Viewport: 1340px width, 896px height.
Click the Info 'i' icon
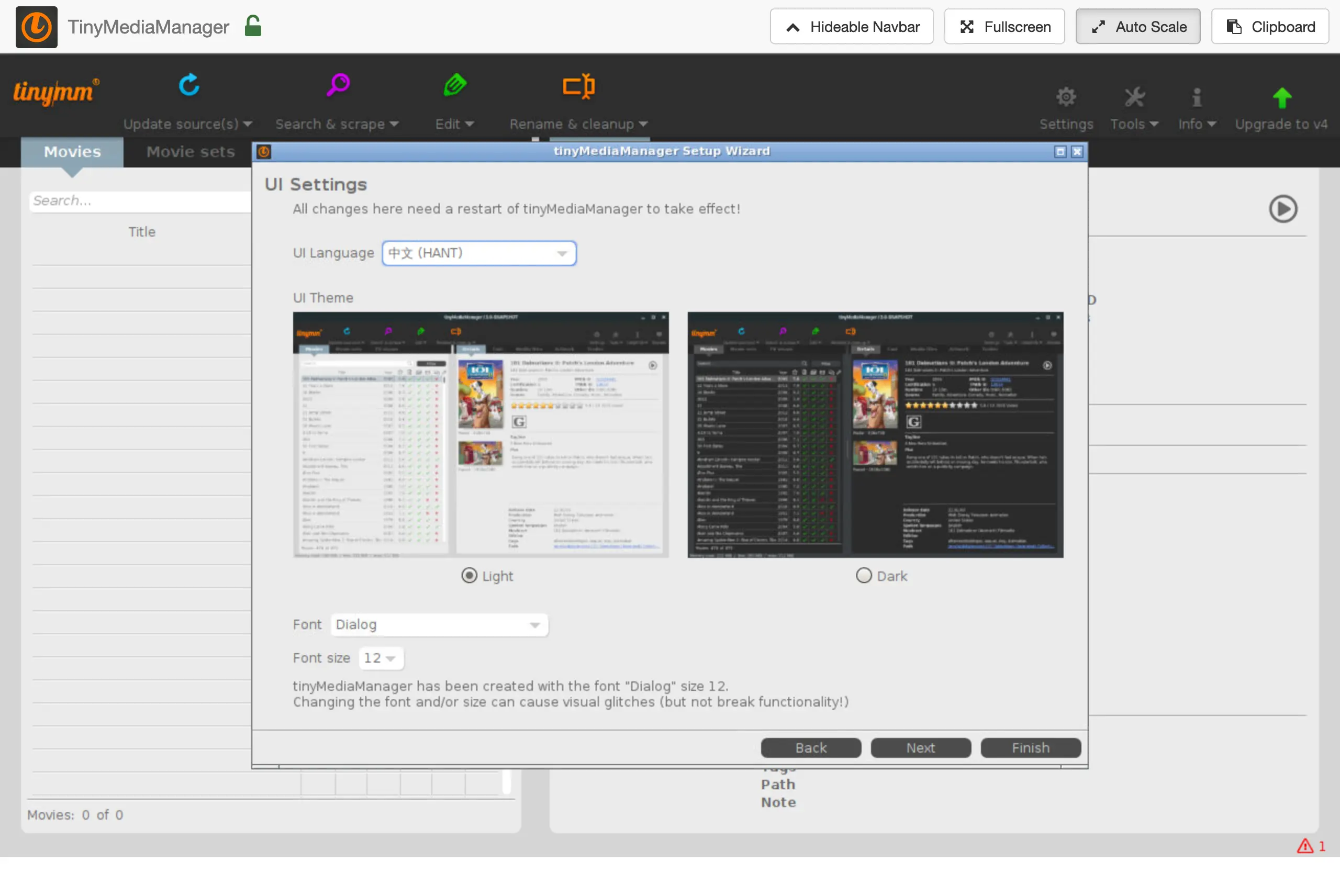click(1197, 97)
